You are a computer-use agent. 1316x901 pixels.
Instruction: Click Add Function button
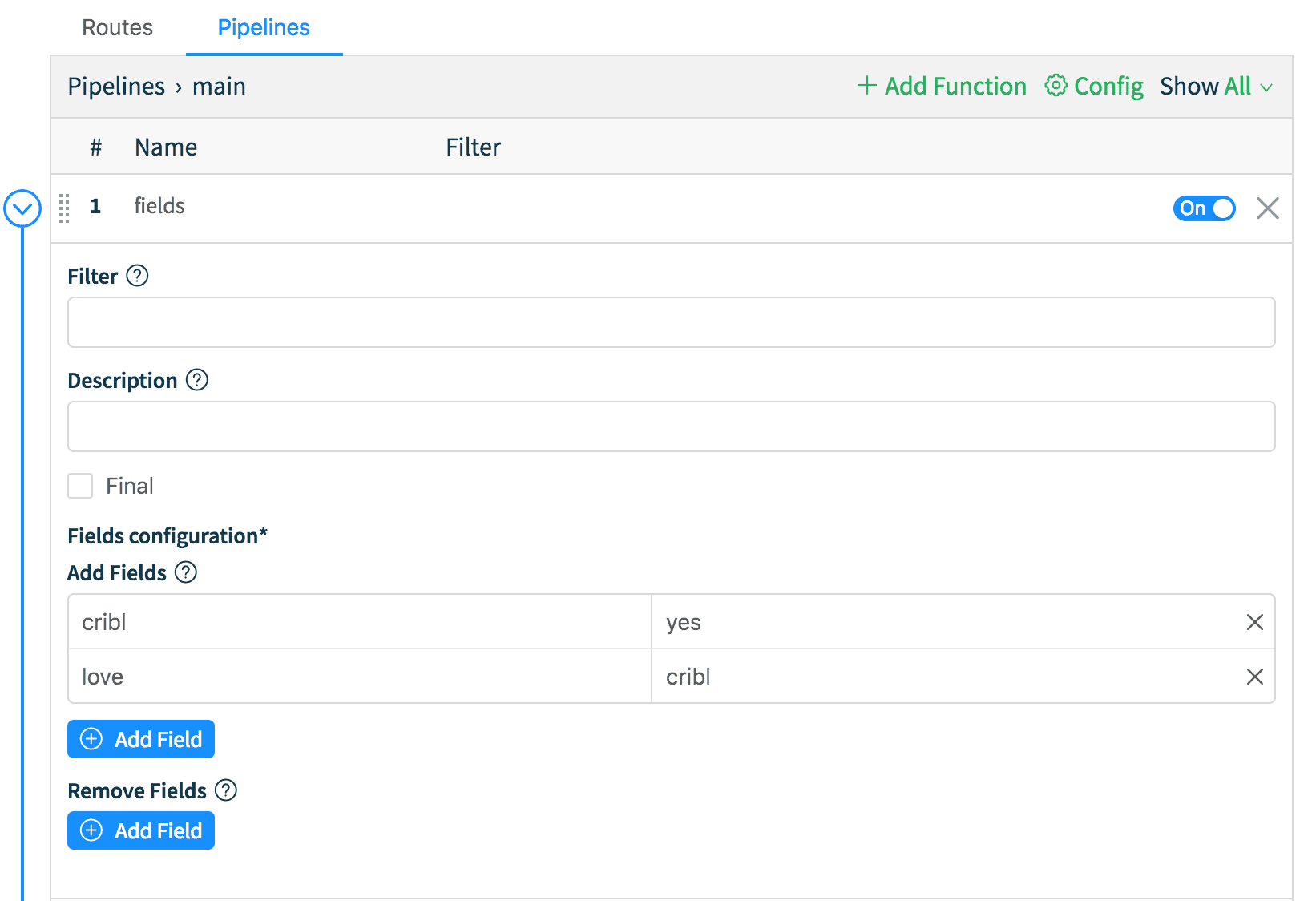pyautogui.click(x=942, y=86)
